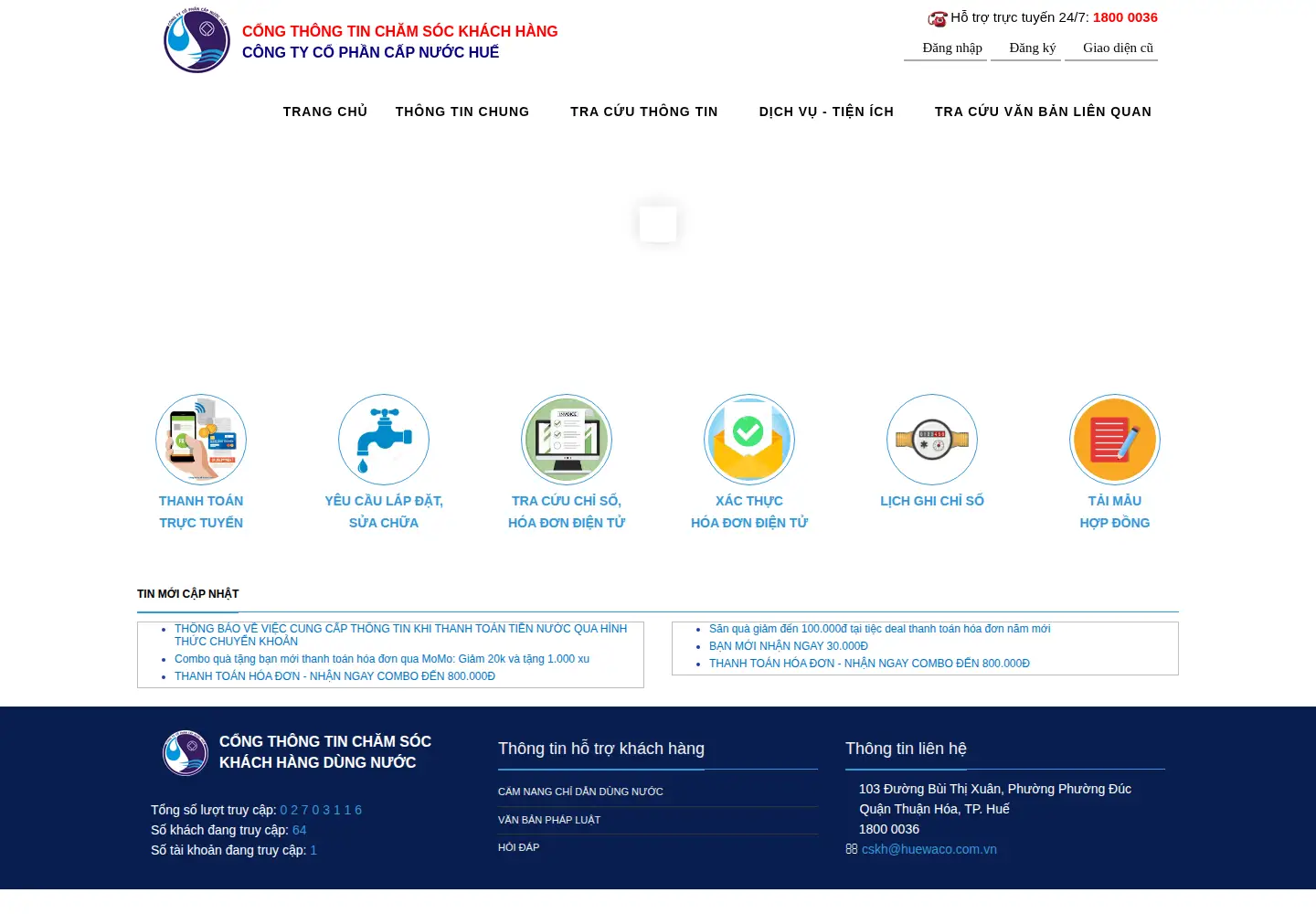Screen dimensions: 1316x914
Task: Click the invoice monitor Tra cứu chỉ số icon
Action: [x=567, y=440]
